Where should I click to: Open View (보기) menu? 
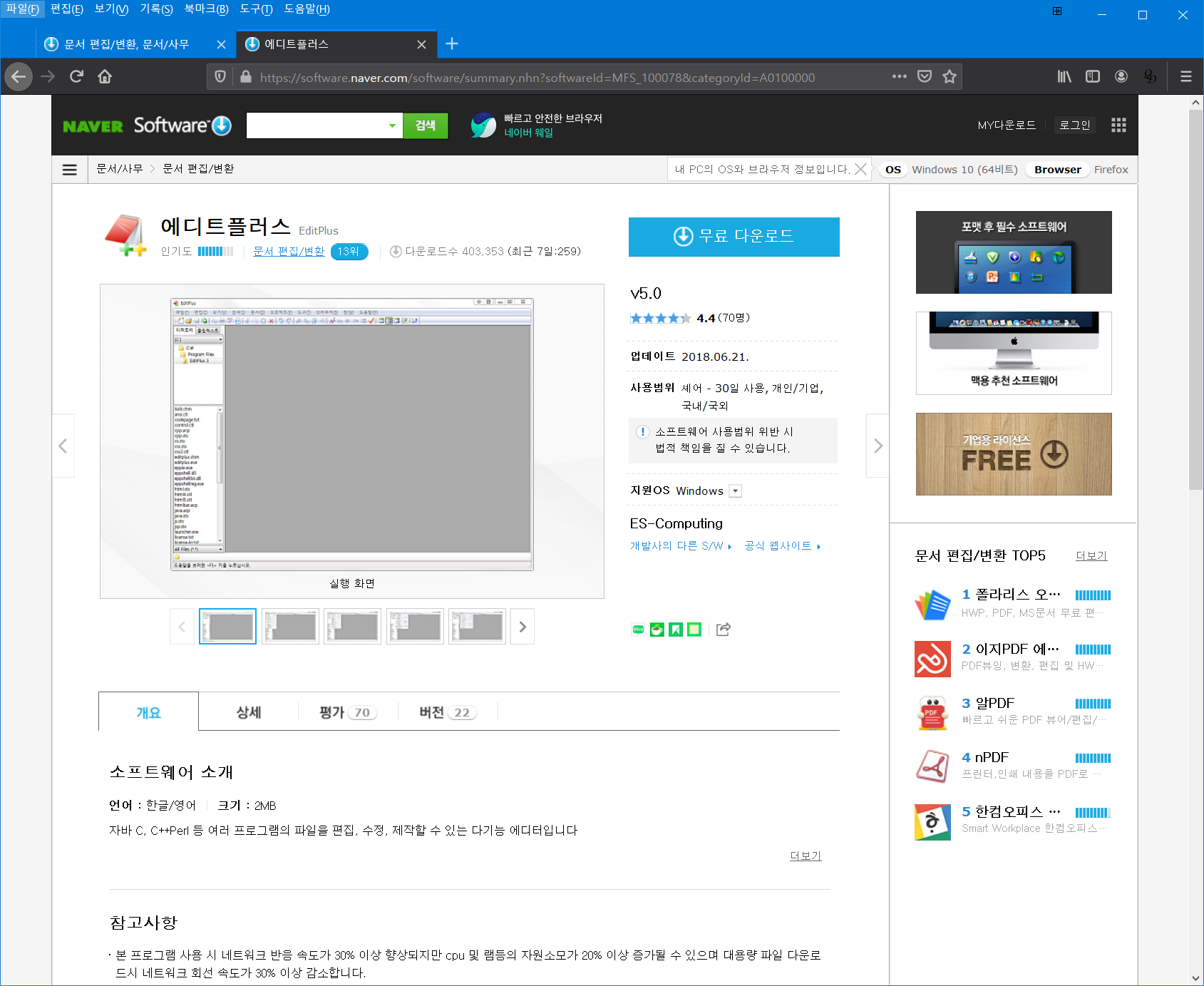(x=111, y=9)
